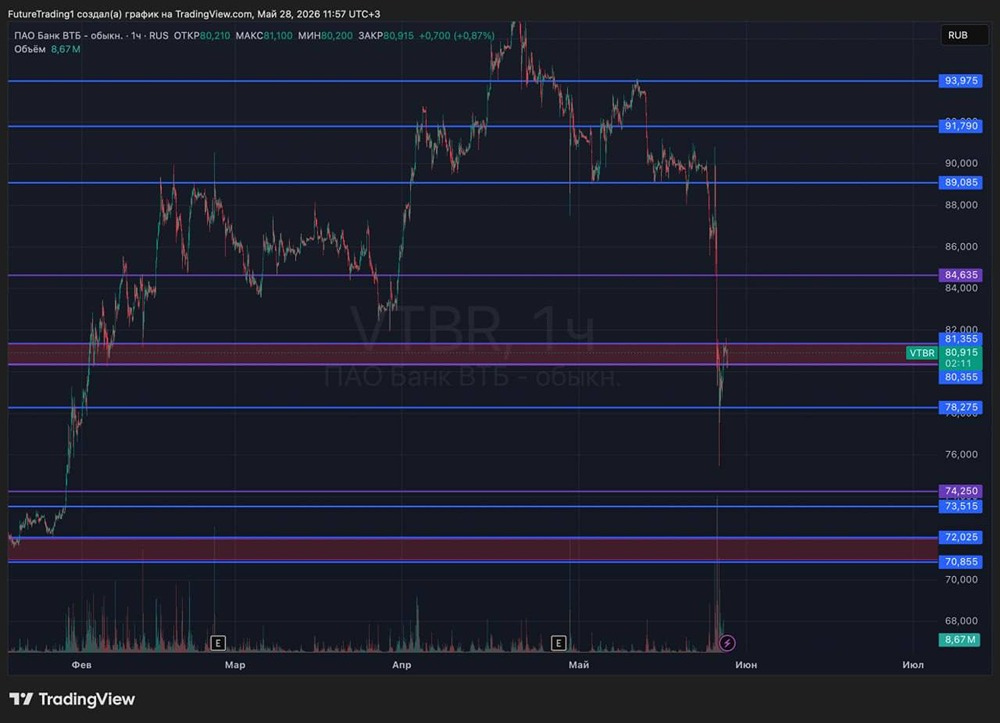Select the 91,790 price level label
Image resolution: width=1000 pixels, height=723 pixels.
click(960, 126)
